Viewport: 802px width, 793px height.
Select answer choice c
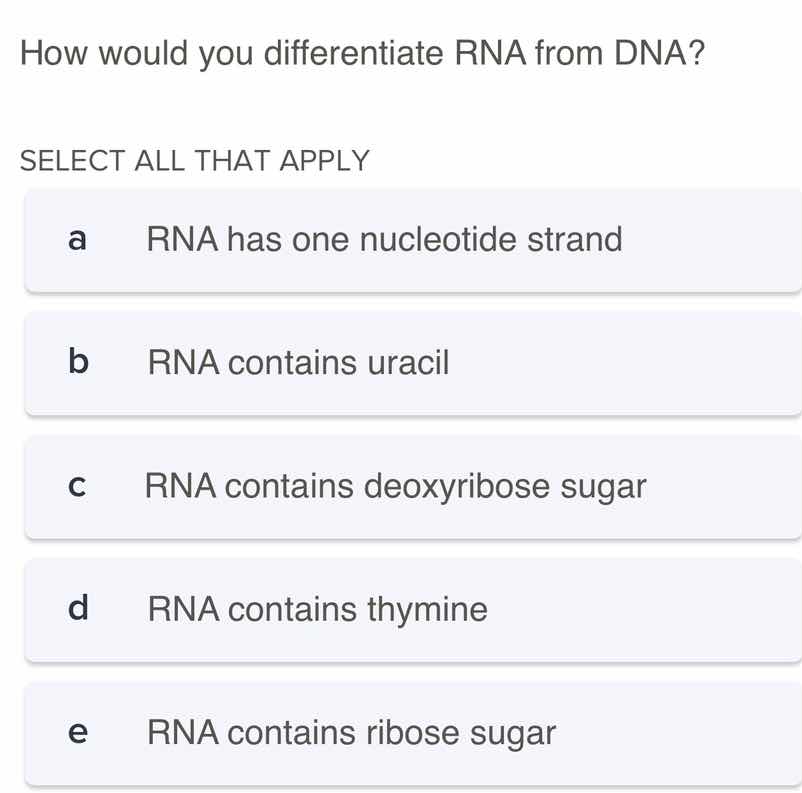tap(400, 486)
